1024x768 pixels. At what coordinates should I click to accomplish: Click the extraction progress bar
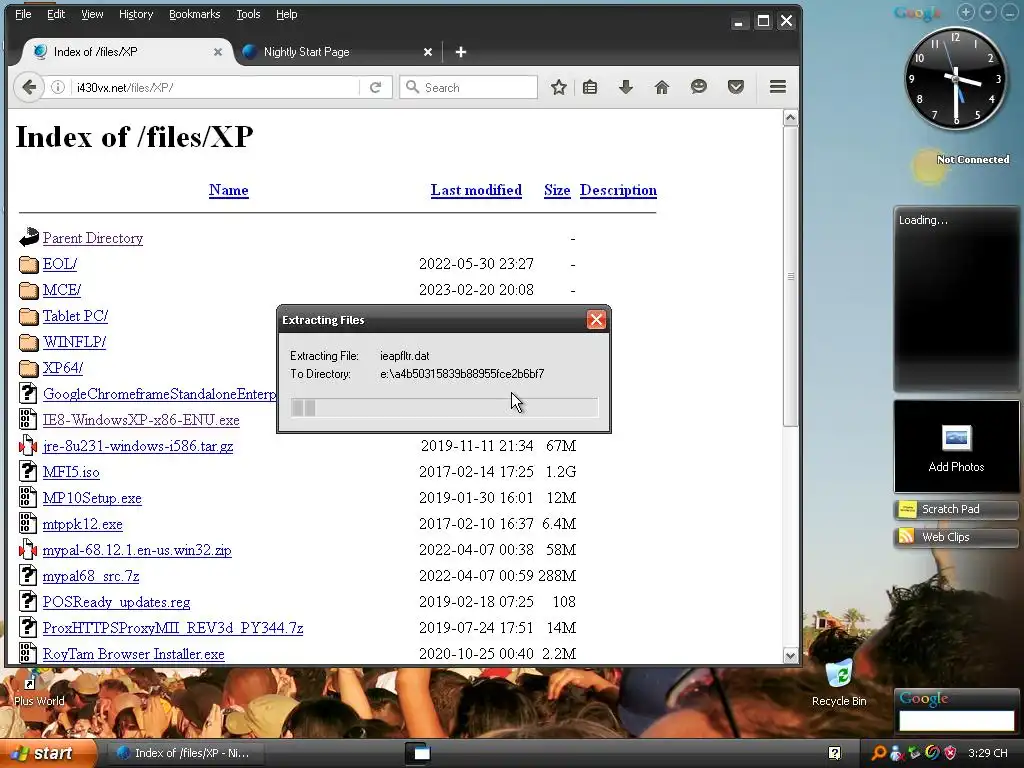click(x=444, y=408)
